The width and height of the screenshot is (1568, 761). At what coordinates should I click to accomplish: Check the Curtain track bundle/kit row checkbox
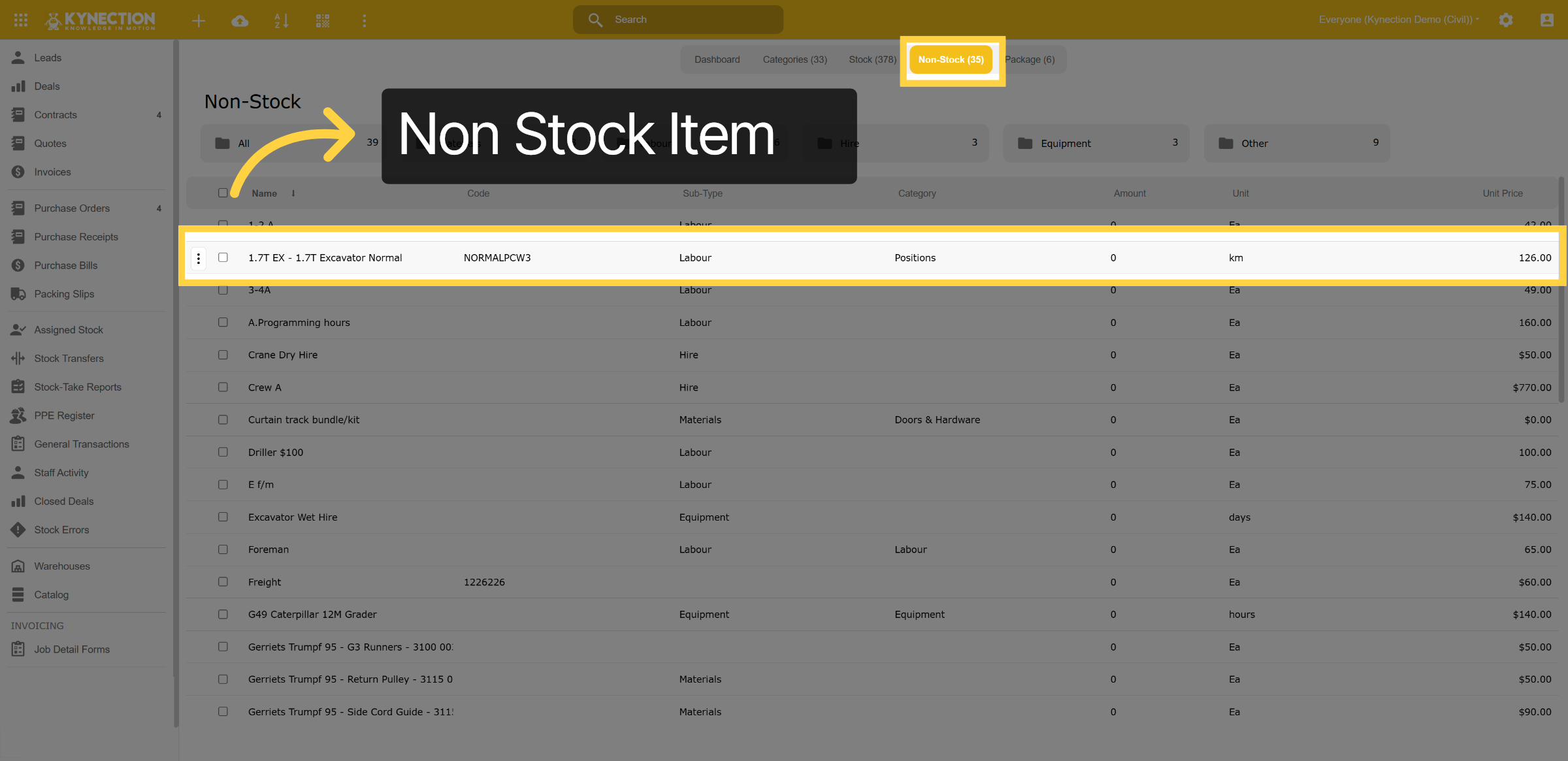[223, 419]
